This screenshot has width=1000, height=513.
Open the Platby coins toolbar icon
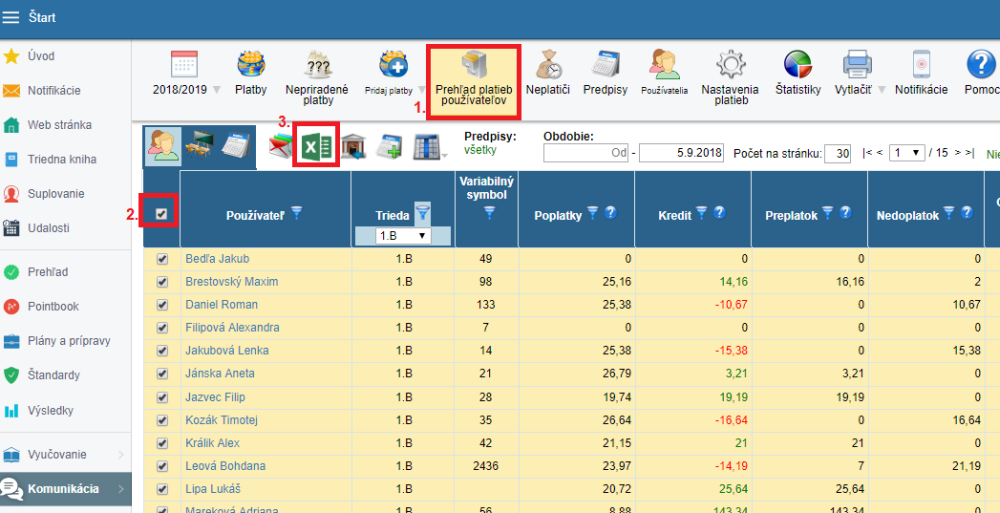[x=251, y=64]
